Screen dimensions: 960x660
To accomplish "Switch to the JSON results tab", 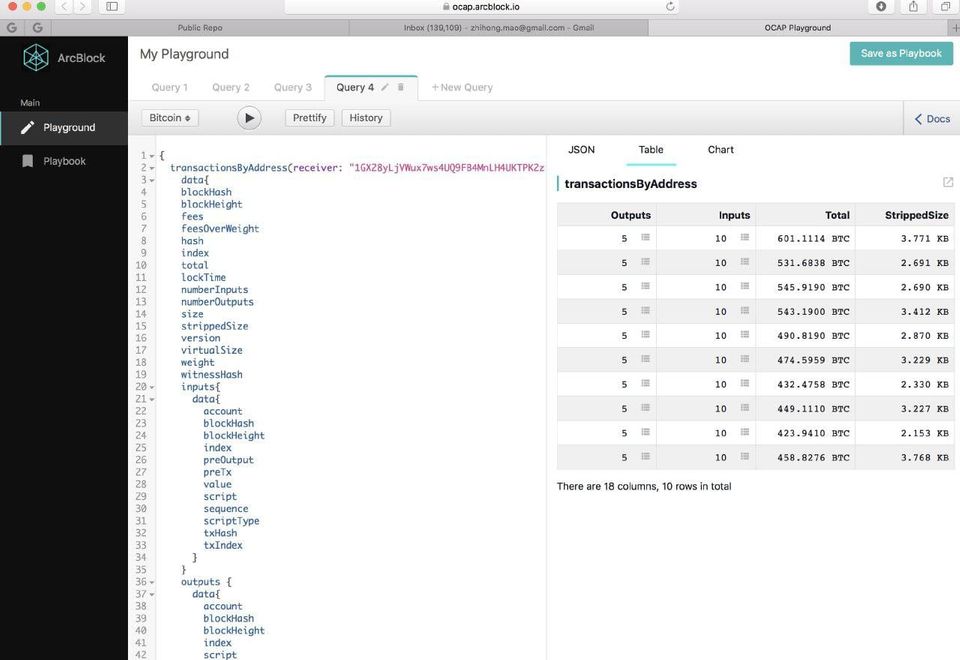I will click(x=581, y=150).
